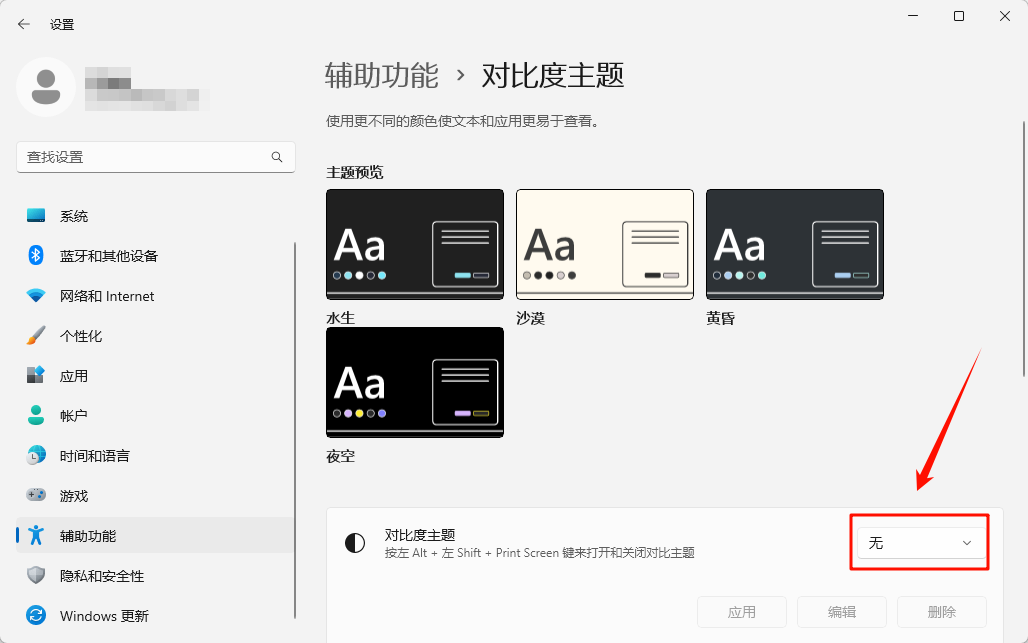Screen dimensions: 1028x643
Task: Click the 系统 monitor icon
Action: click(36, 216)
